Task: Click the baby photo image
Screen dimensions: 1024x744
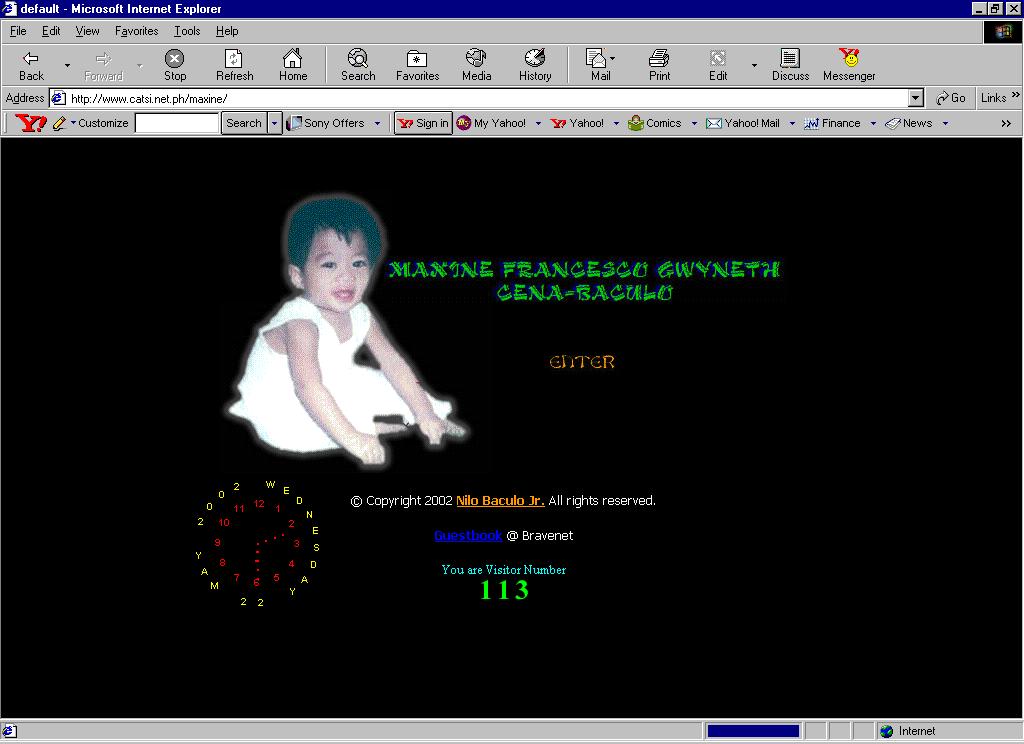Action: point(348,331)
